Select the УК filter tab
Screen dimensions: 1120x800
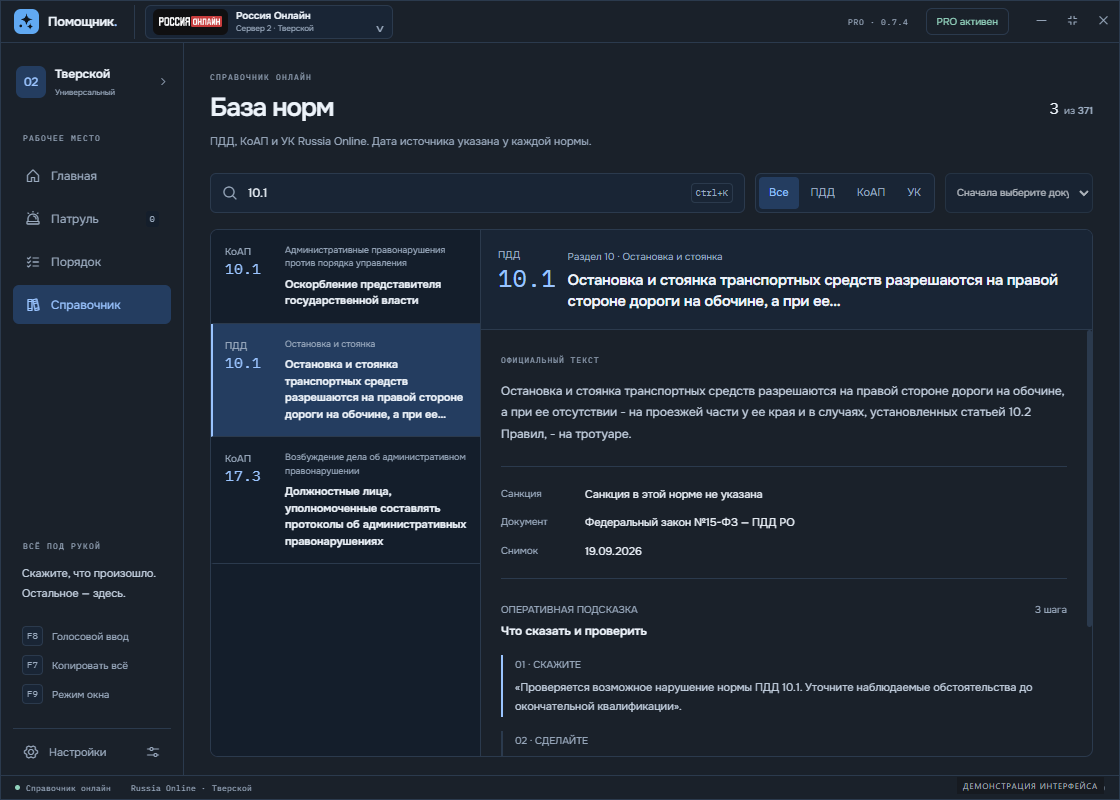click(914, 193)
